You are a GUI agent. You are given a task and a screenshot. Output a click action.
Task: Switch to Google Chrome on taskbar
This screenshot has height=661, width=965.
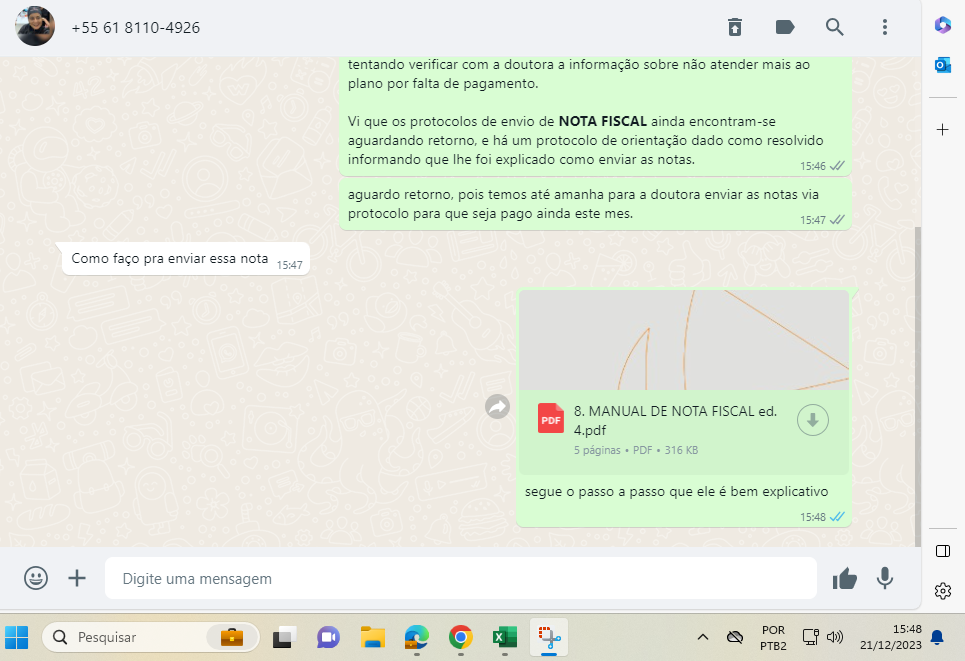[461, 637]
